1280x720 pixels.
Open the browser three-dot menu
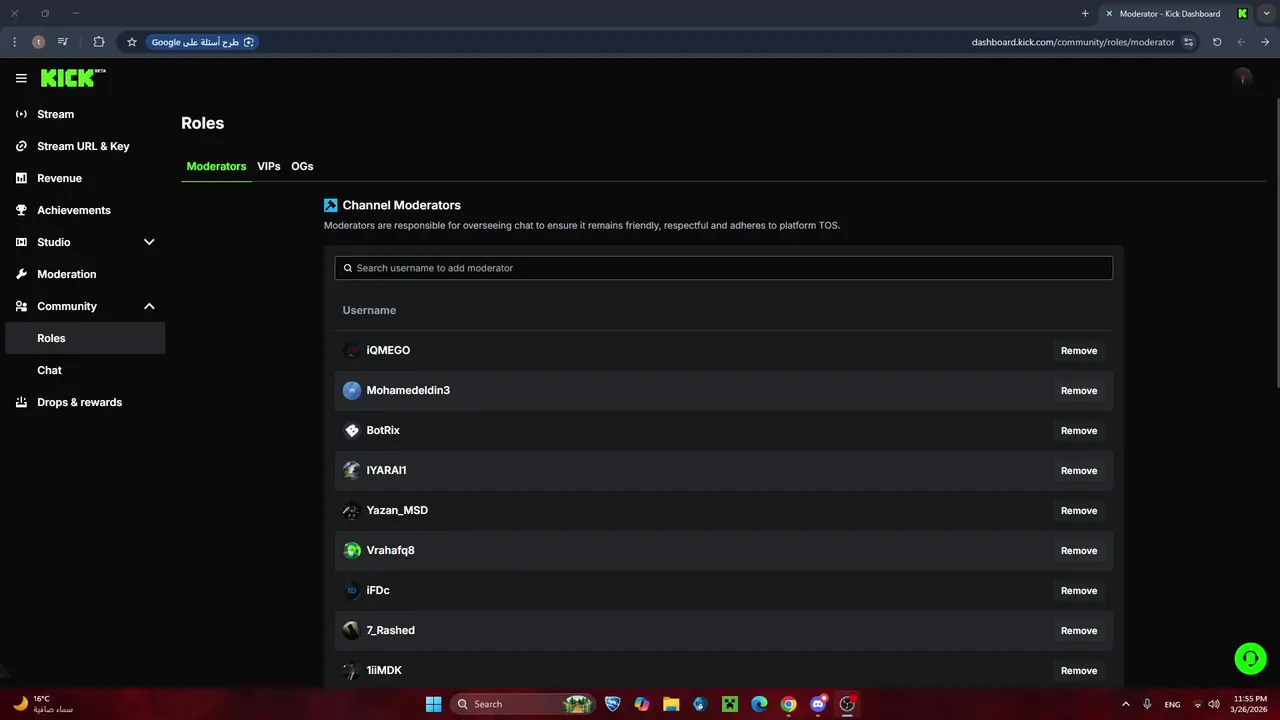14,42
